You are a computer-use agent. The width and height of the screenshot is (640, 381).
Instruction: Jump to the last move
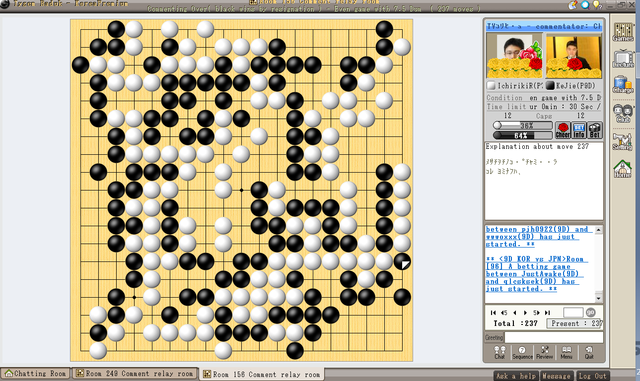(x=547, y=312)
